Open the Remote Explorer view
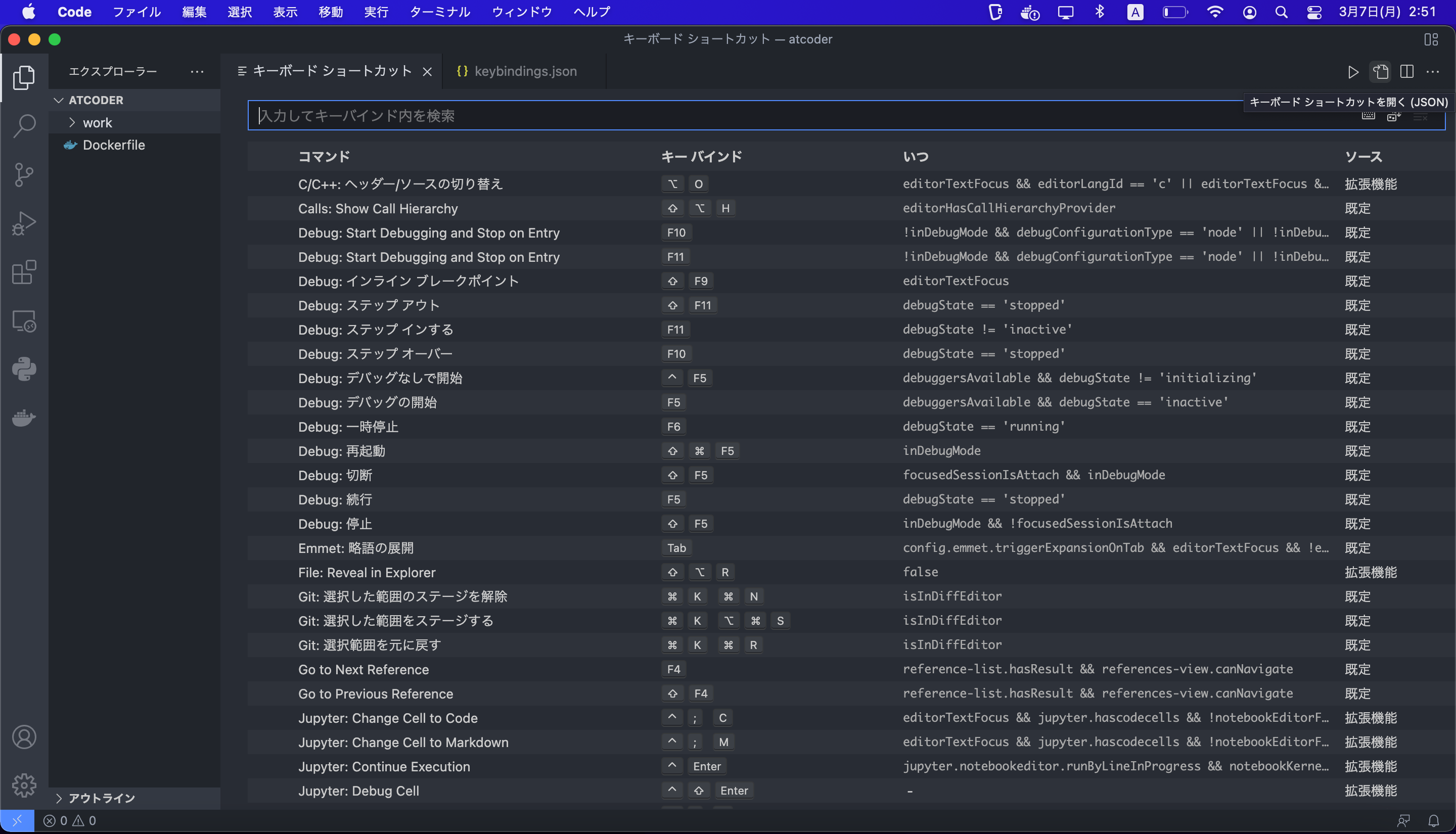Viewport: 1456px width, 834px height. pyautogui.click(x=23, y=321)
